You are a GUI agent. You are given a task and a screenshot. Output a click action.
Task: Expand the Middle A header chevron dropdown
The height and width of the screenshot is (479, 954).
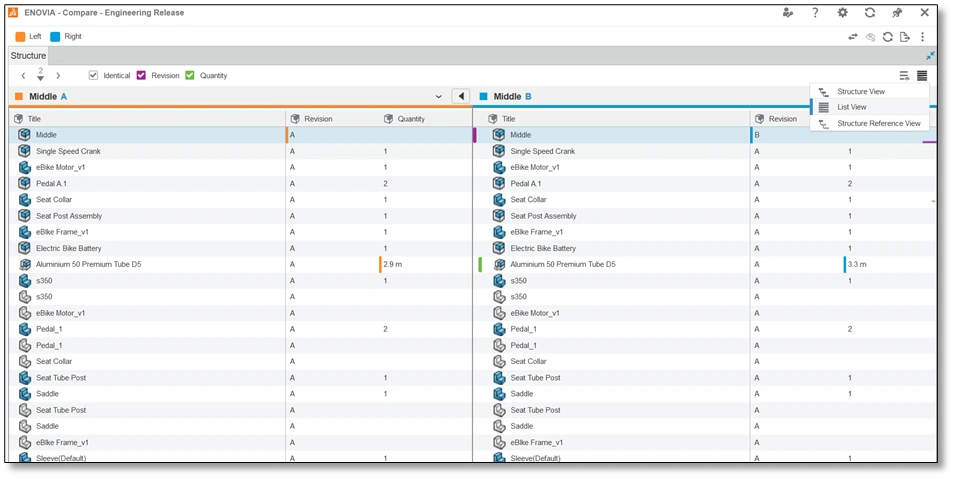coord(439,97)
